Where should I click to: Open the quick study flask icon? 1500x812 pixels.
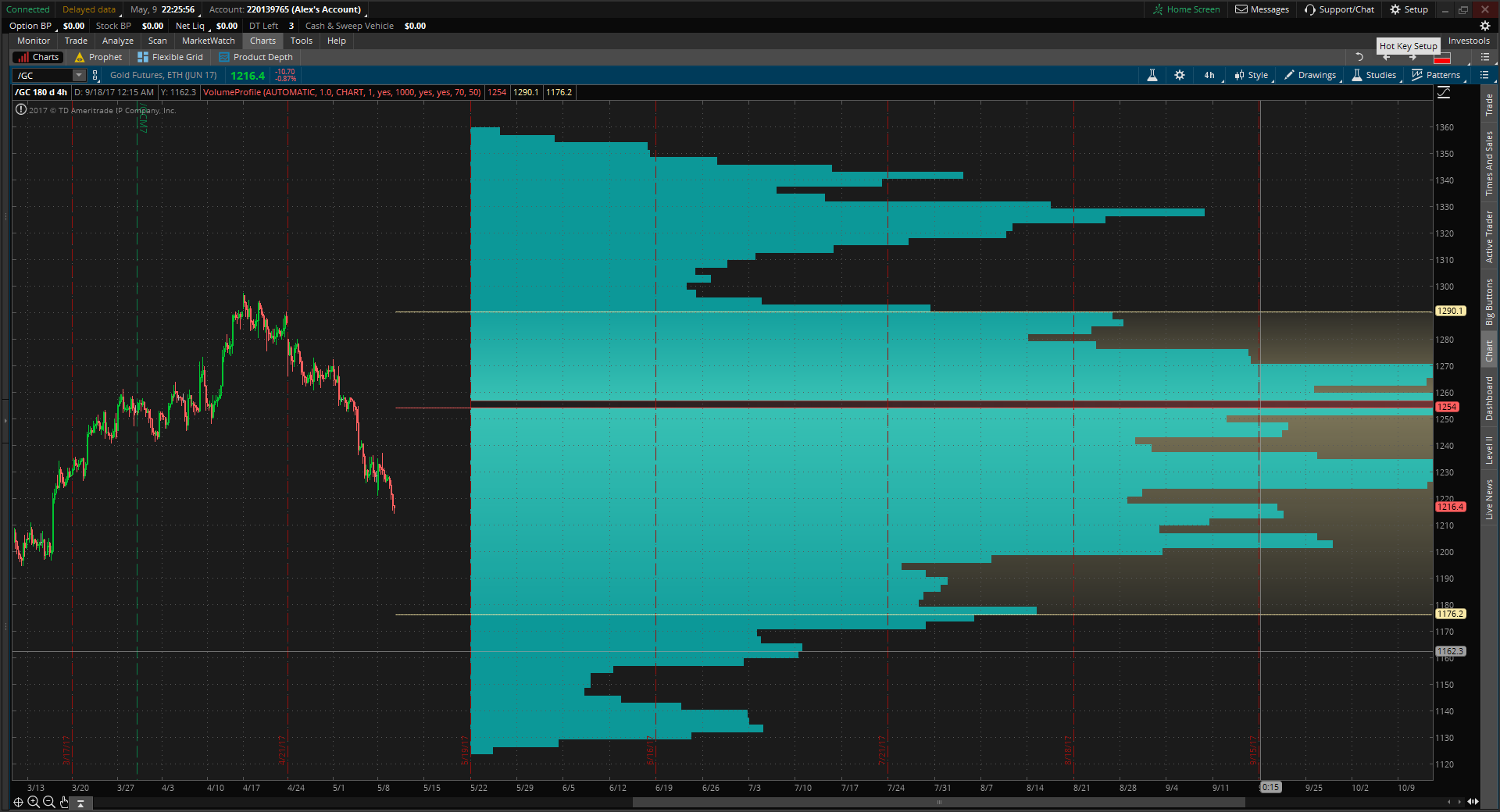coord(1152,75)
